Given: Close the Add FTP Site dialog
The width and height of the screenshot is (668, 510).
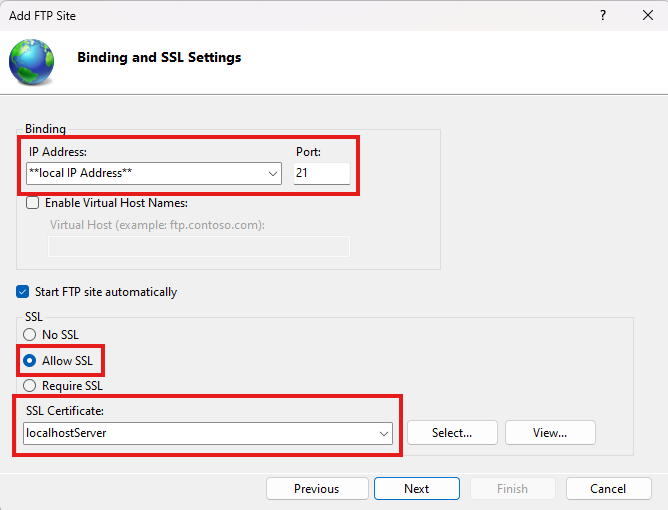Looking at the screenshot, I should (647, 15).
